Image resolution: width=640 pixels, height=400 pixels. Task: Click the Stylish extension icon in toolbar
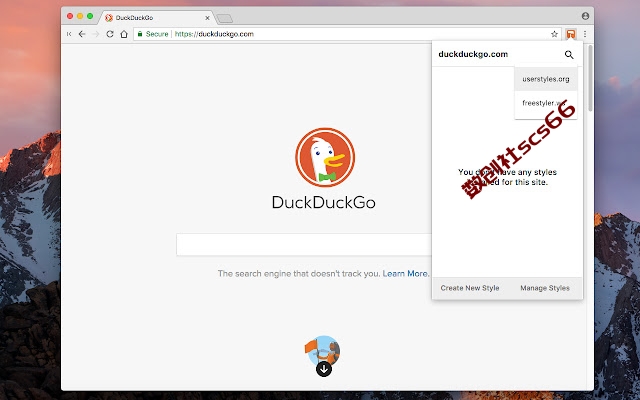tap(571, 34)
